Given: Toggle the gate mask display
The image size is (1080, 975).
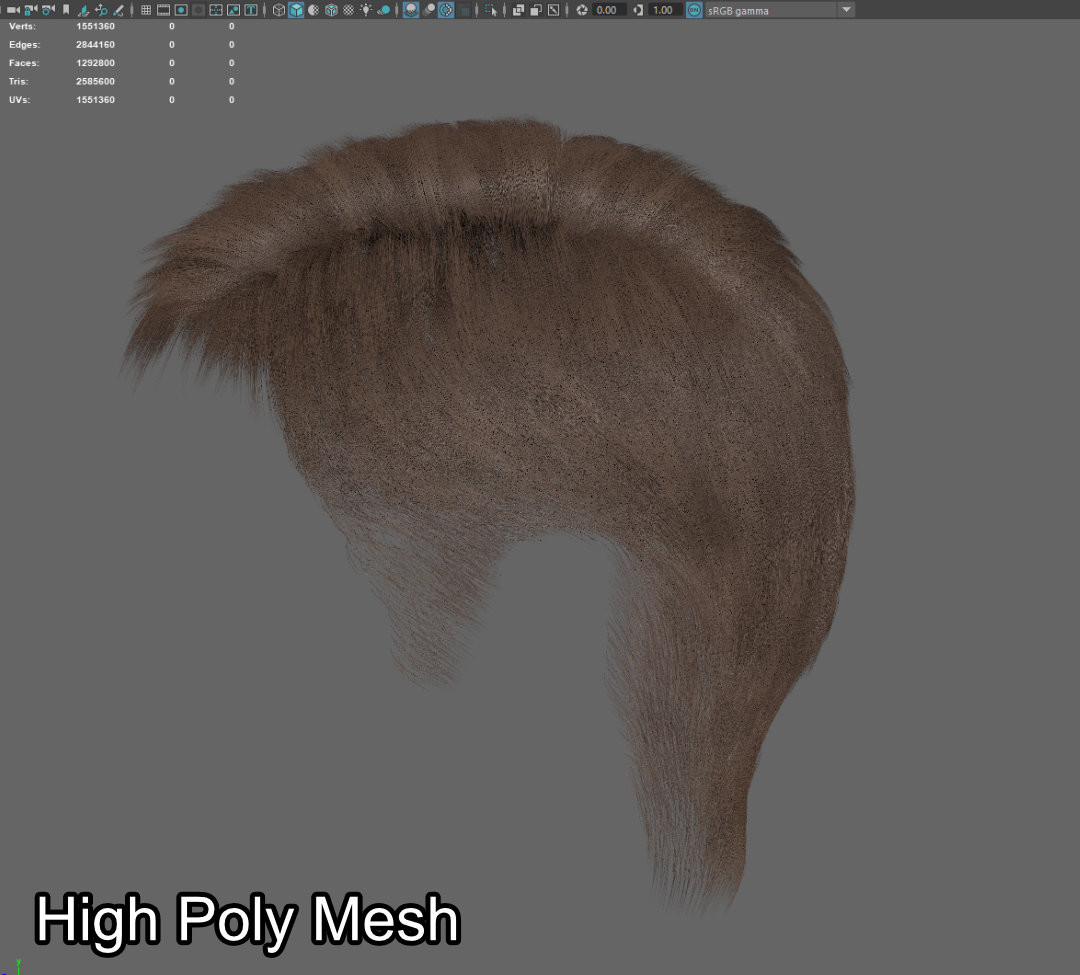Looking at the screenshot, I should 198,9.
